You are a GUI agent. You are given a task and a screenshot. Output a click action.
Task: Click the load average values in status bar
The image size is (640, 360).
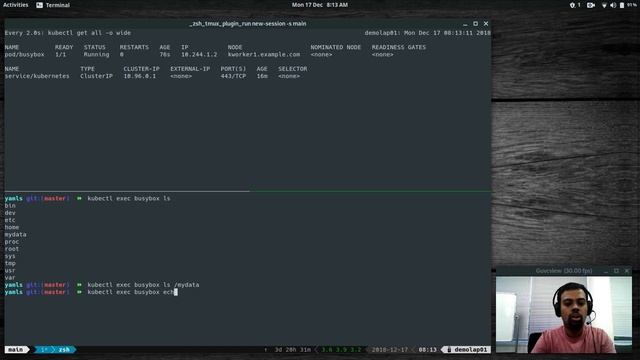(341, 350)
